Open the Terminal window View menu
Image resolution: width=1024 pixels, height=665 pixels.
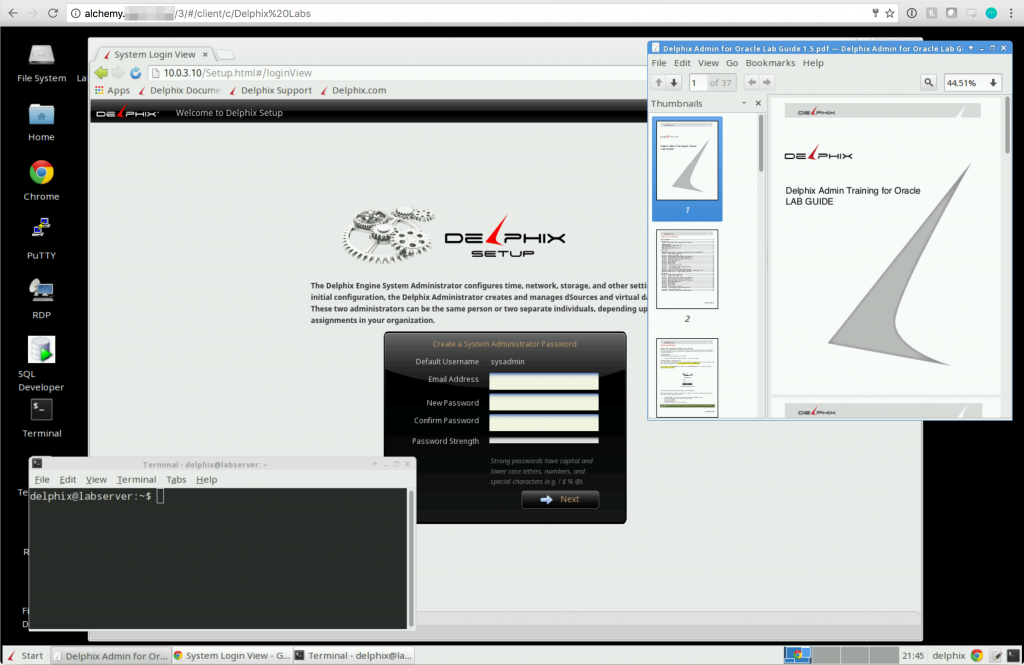(x=96, y=479)
